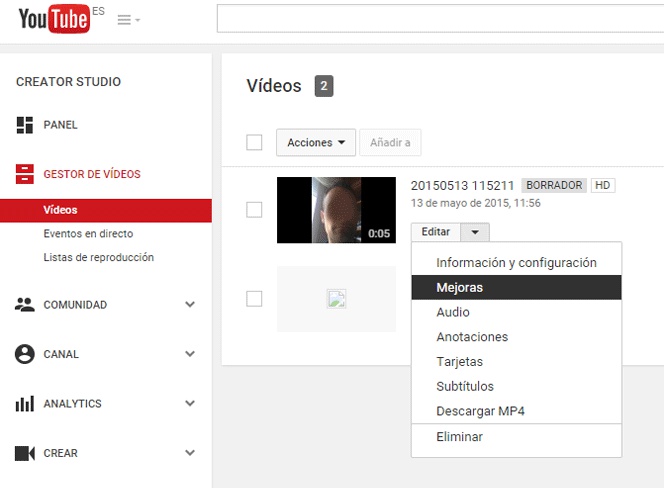Click the Editar button
Image resolution: width=664 pixels, height=488 pixels.
(436, 232)
